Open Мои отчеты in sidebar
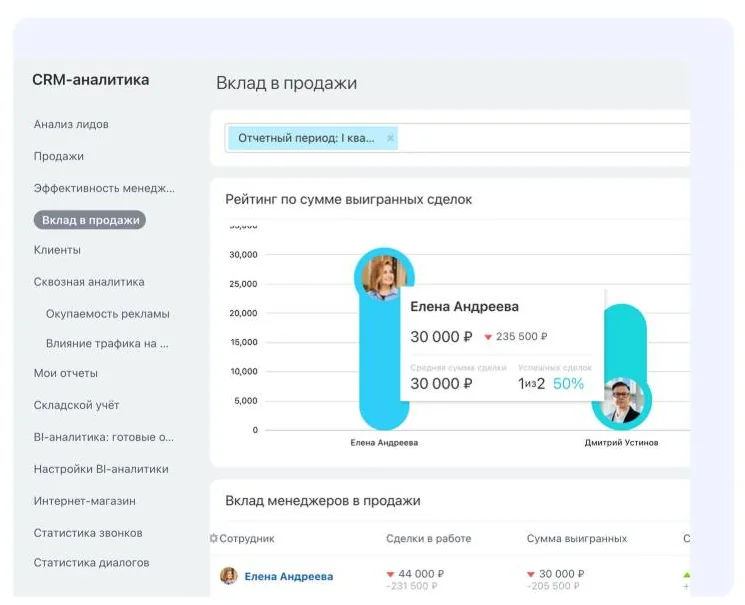Viewport: 745px width, 605px height. pos(66,373)
